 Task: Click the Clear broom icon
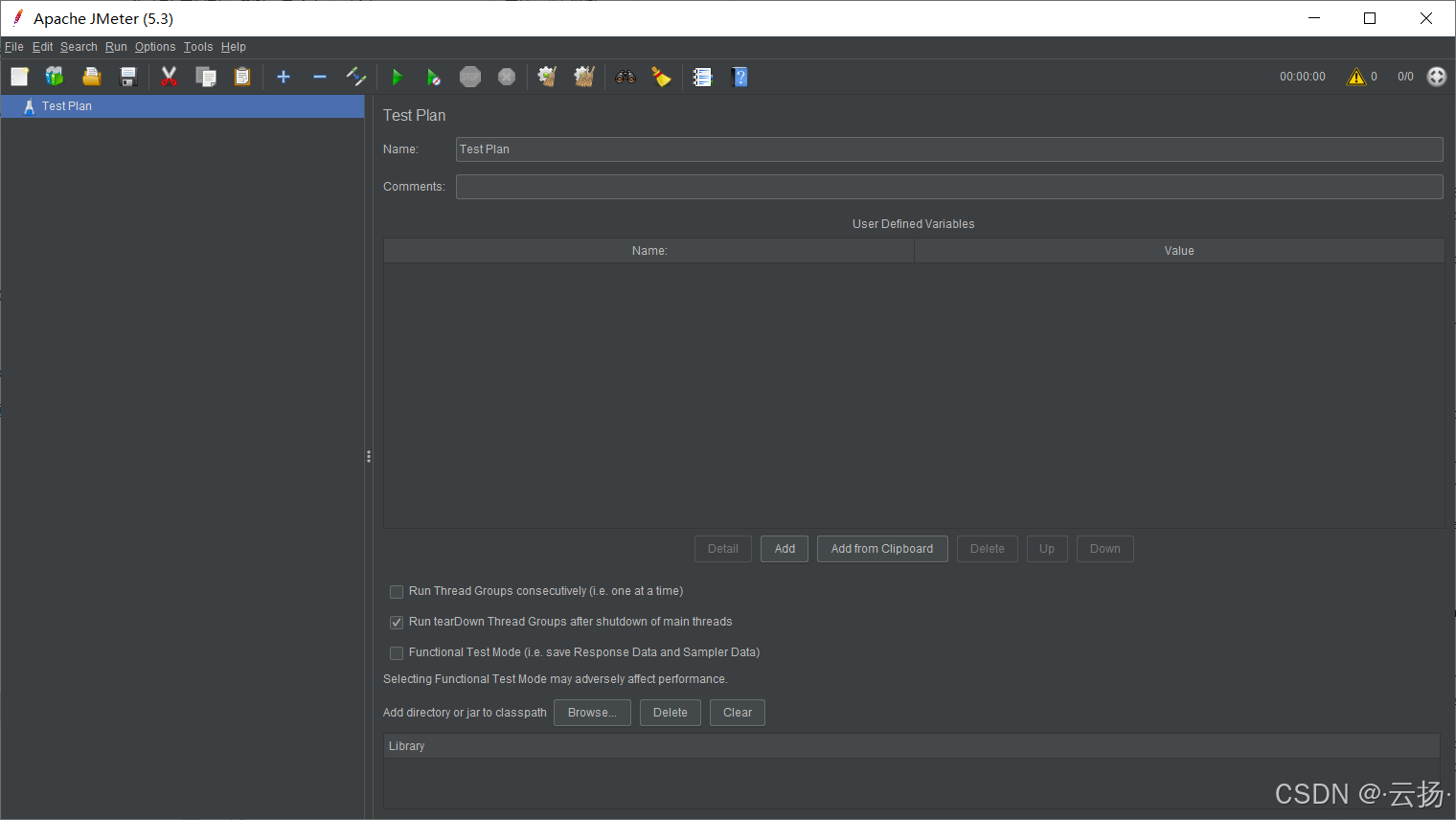(x=548, y=77)
